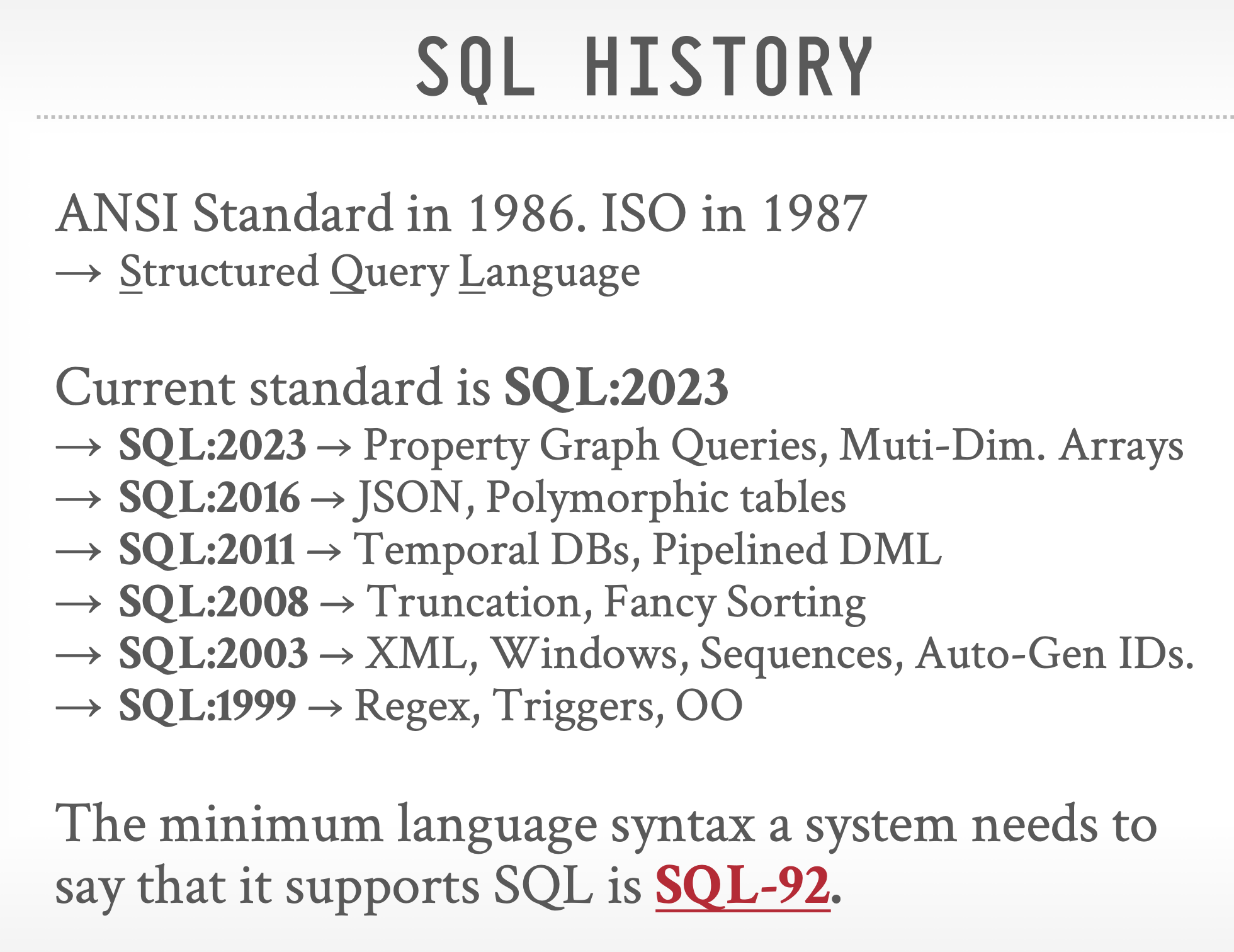Screen dimensions: 1234x952
Task: Select the SQL:2011 bullet label
Action: coord(207,550)
